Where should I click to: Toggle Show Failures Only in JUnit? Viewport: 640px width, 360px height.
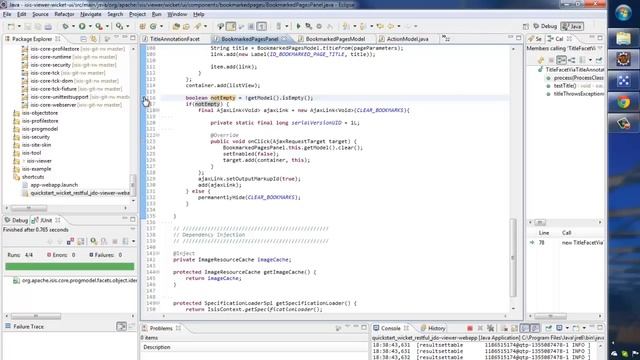point(70,242)
